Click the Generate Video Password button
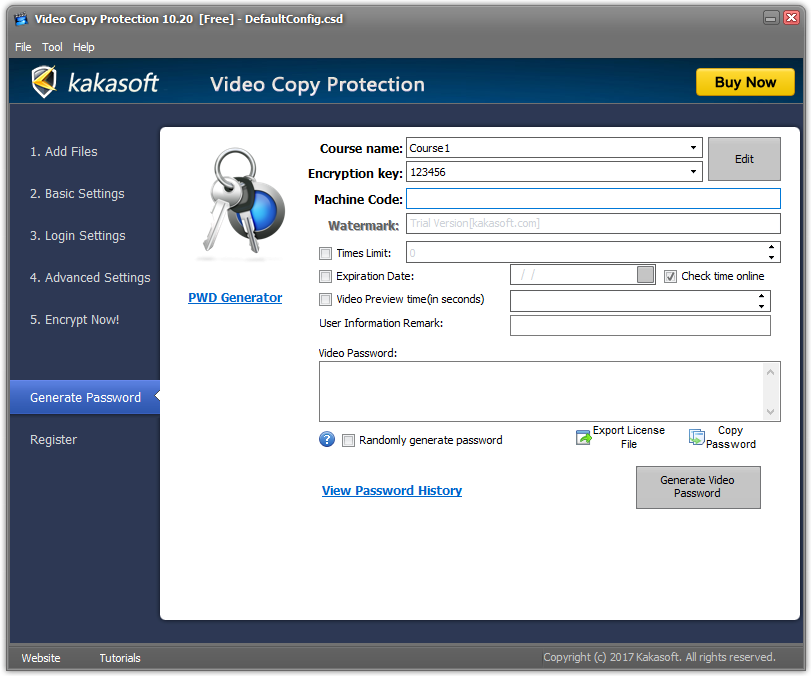The width and height of the screenshot is (811, 676). [698, 487]
